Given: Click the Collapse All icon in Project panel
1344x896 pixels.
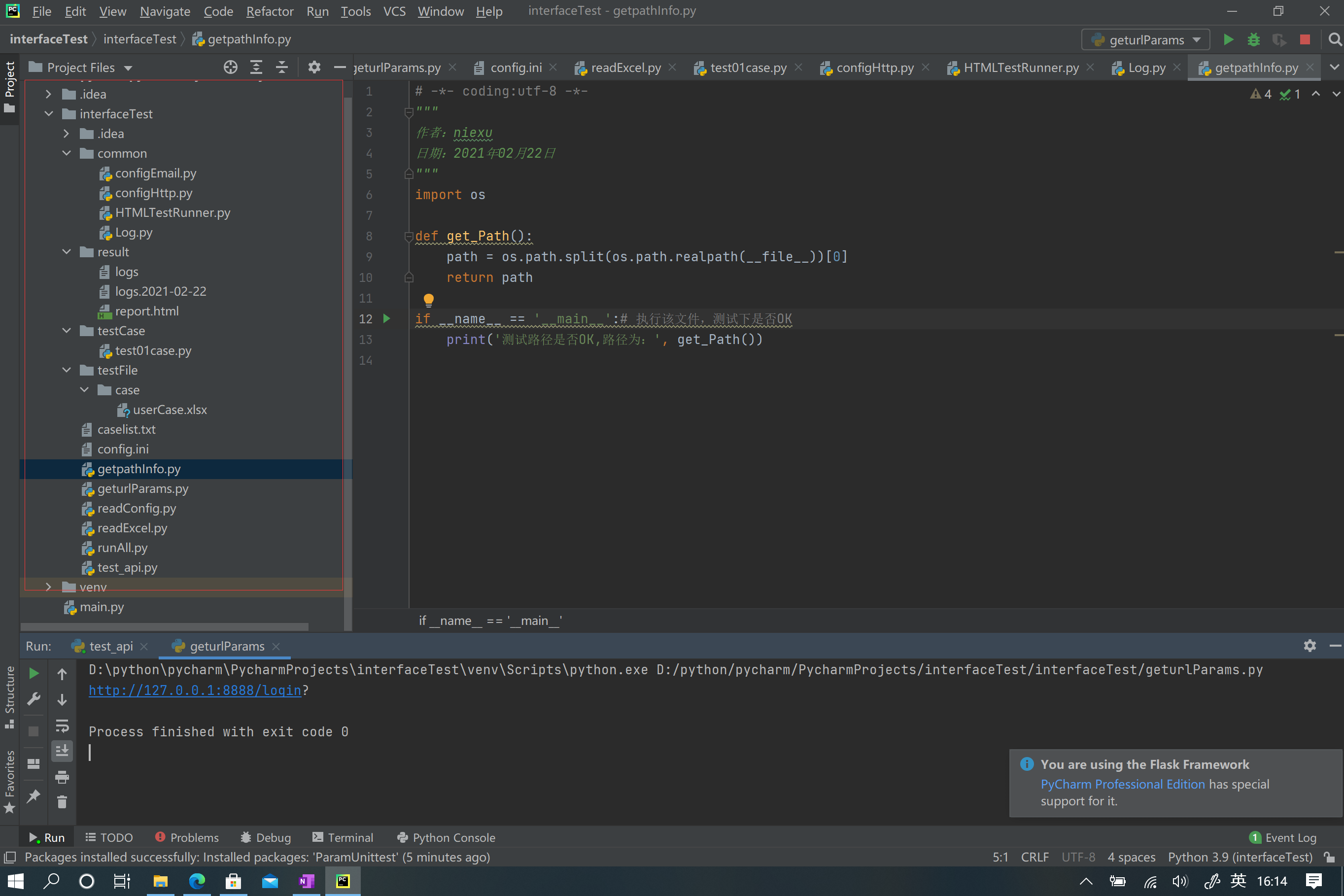Looking at the screenshot, I should 282,68.
